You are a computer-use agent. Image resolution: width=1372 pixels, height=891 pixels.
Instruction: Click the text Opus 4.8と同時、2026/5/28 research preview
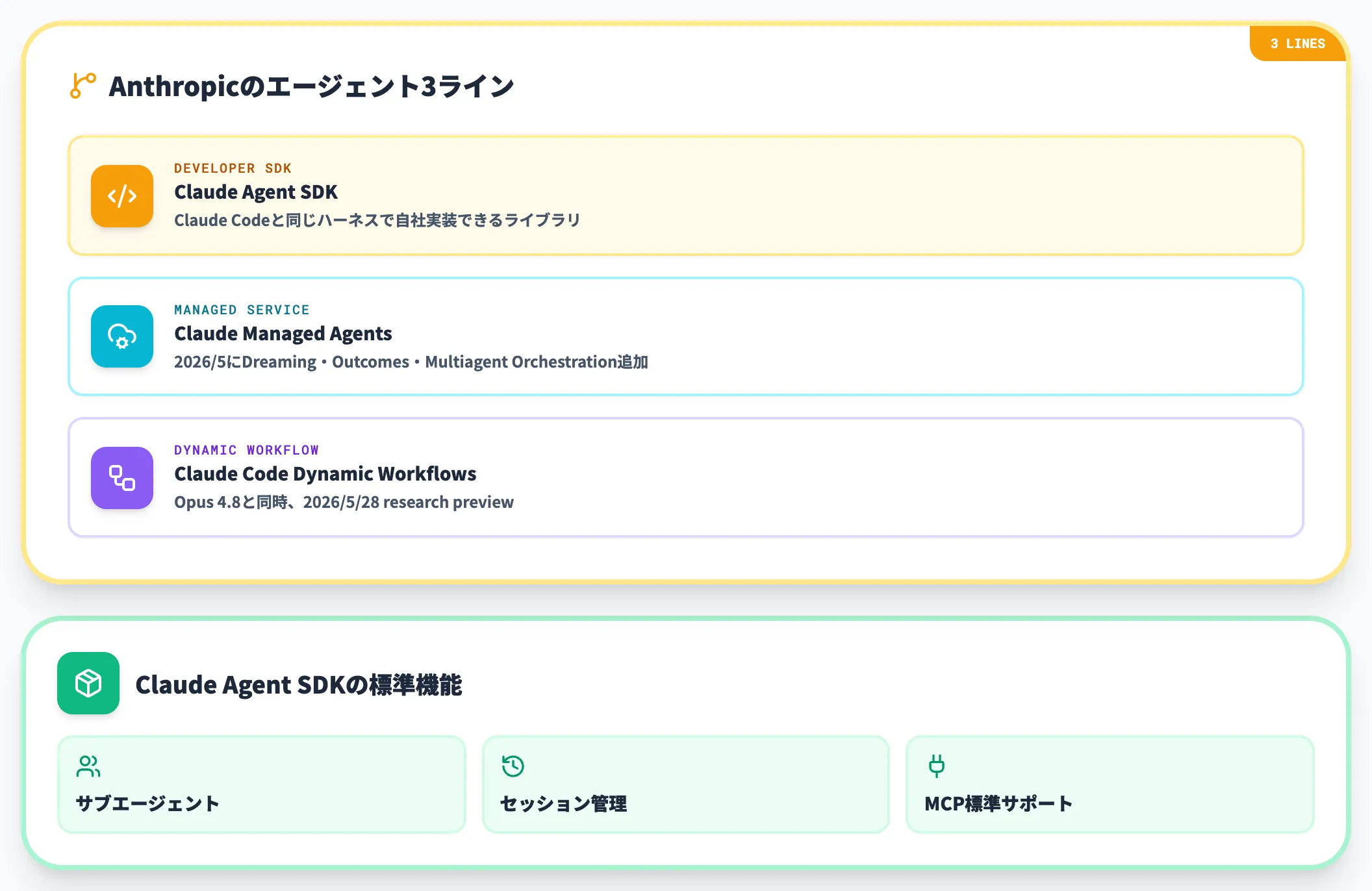[x=344, y=502]
